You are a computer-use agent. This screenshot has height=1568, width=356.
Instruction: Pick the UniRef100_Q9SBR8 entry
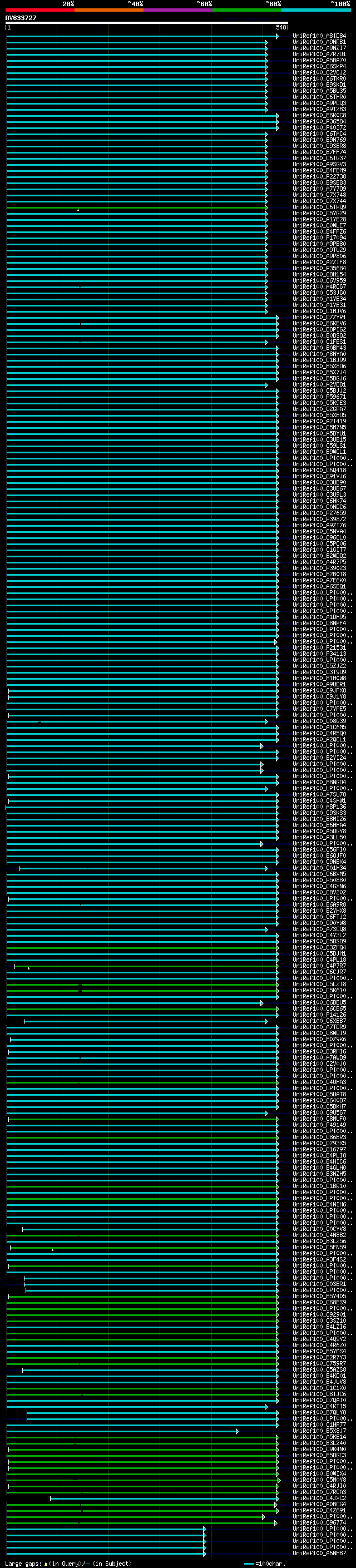pos(319,146)
